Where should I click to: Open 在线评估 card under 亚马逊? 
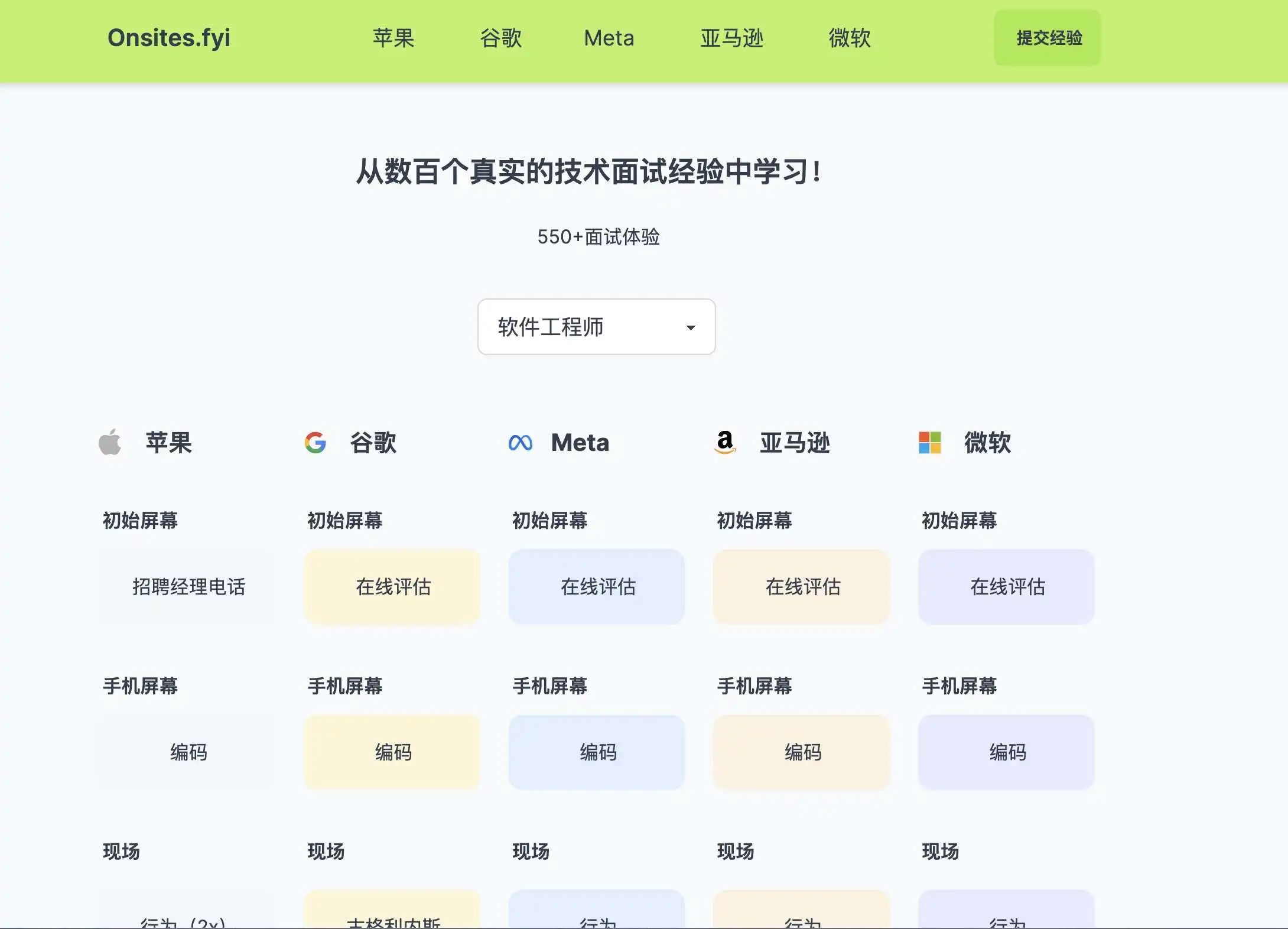point(802,587)
